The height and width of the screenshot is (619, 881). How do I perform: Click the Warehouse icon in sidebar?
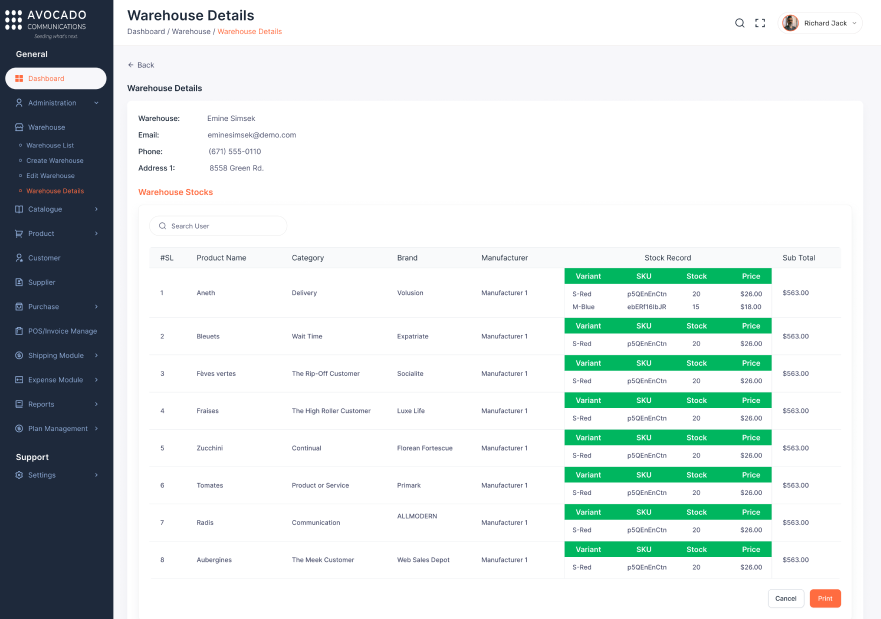point(19,128)
